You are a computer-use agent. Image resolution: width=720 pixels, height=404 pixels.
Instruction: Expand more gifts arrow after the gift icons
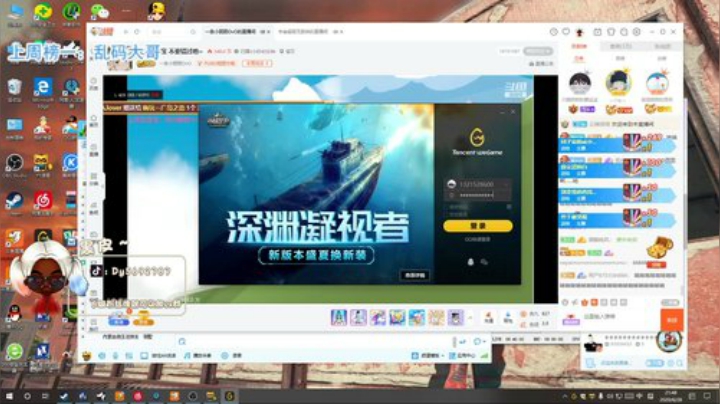tap(470, 317)
